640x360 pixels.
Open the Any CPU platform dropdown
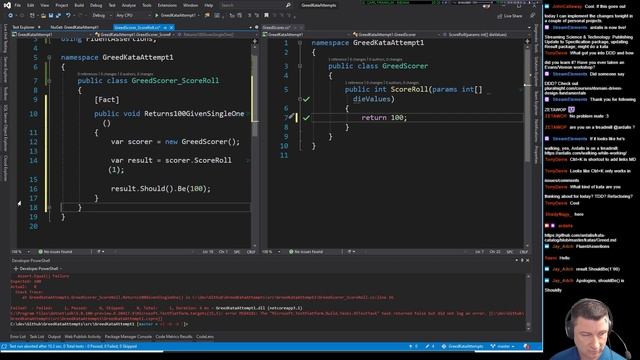tap(133, 16)
